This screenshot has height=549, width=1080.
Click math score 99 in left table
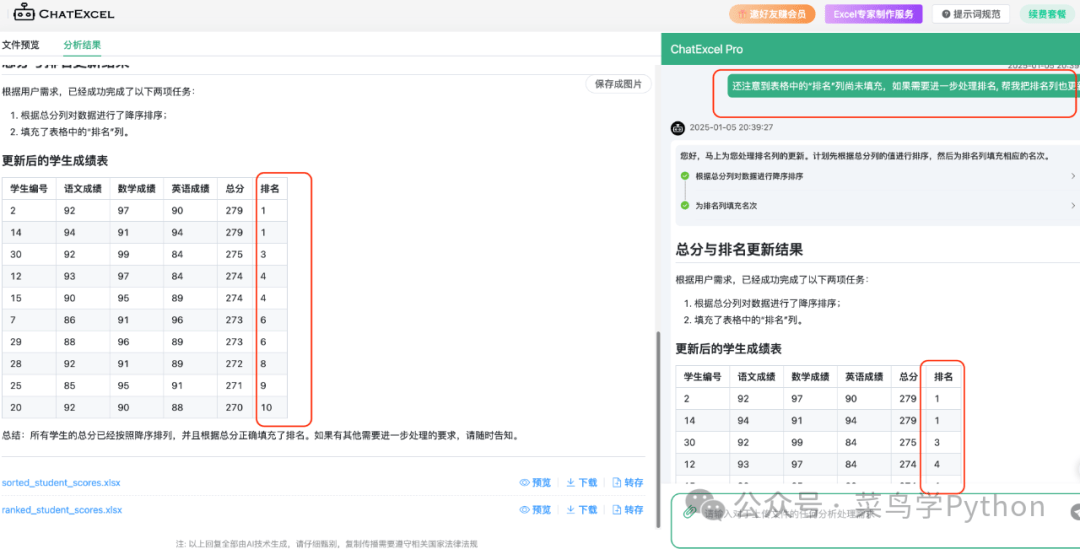[123, 254]
